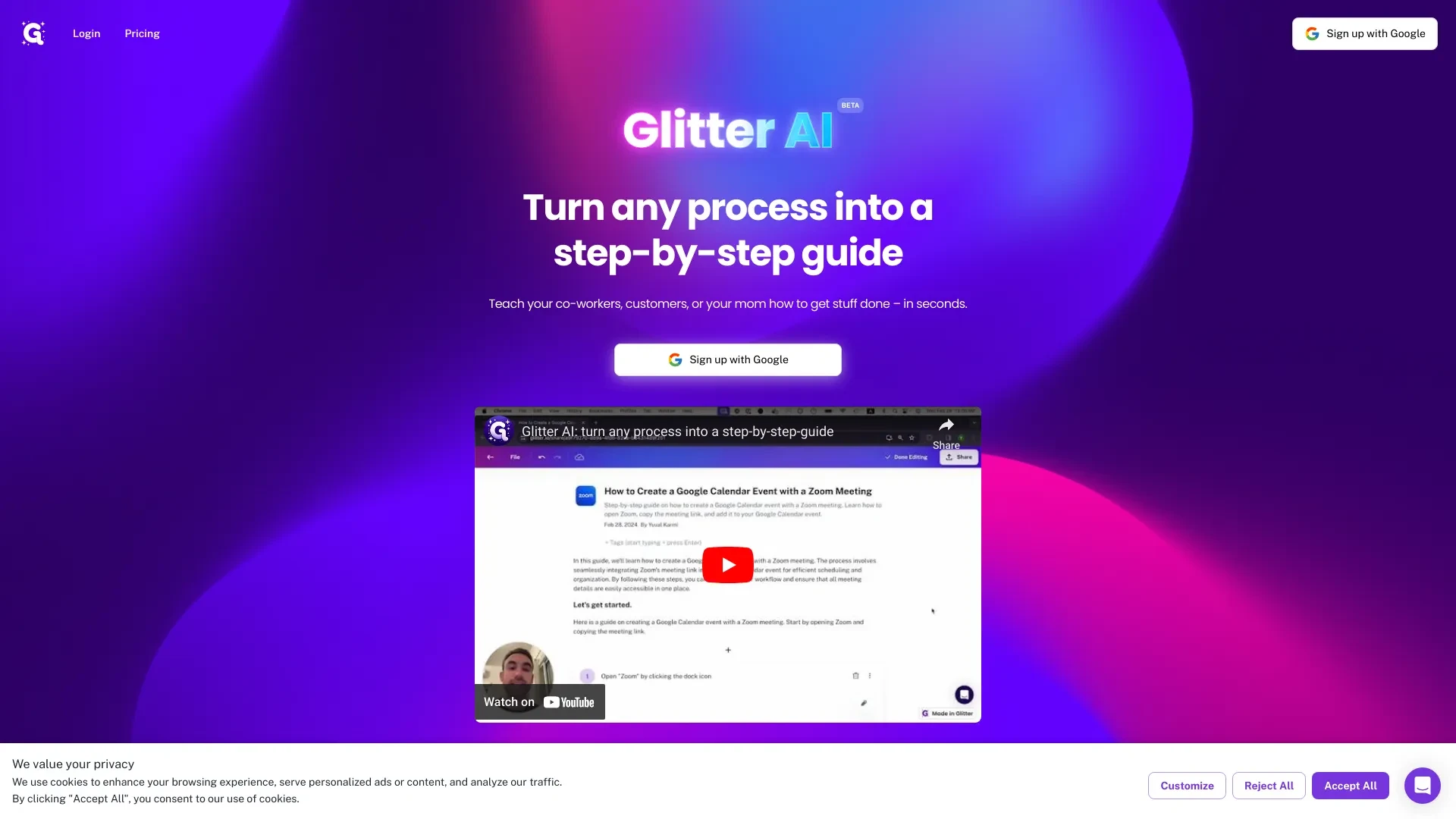Click the Sign up with Google center button
This screenshot has width=1456, height=819.
click(728, 359)
